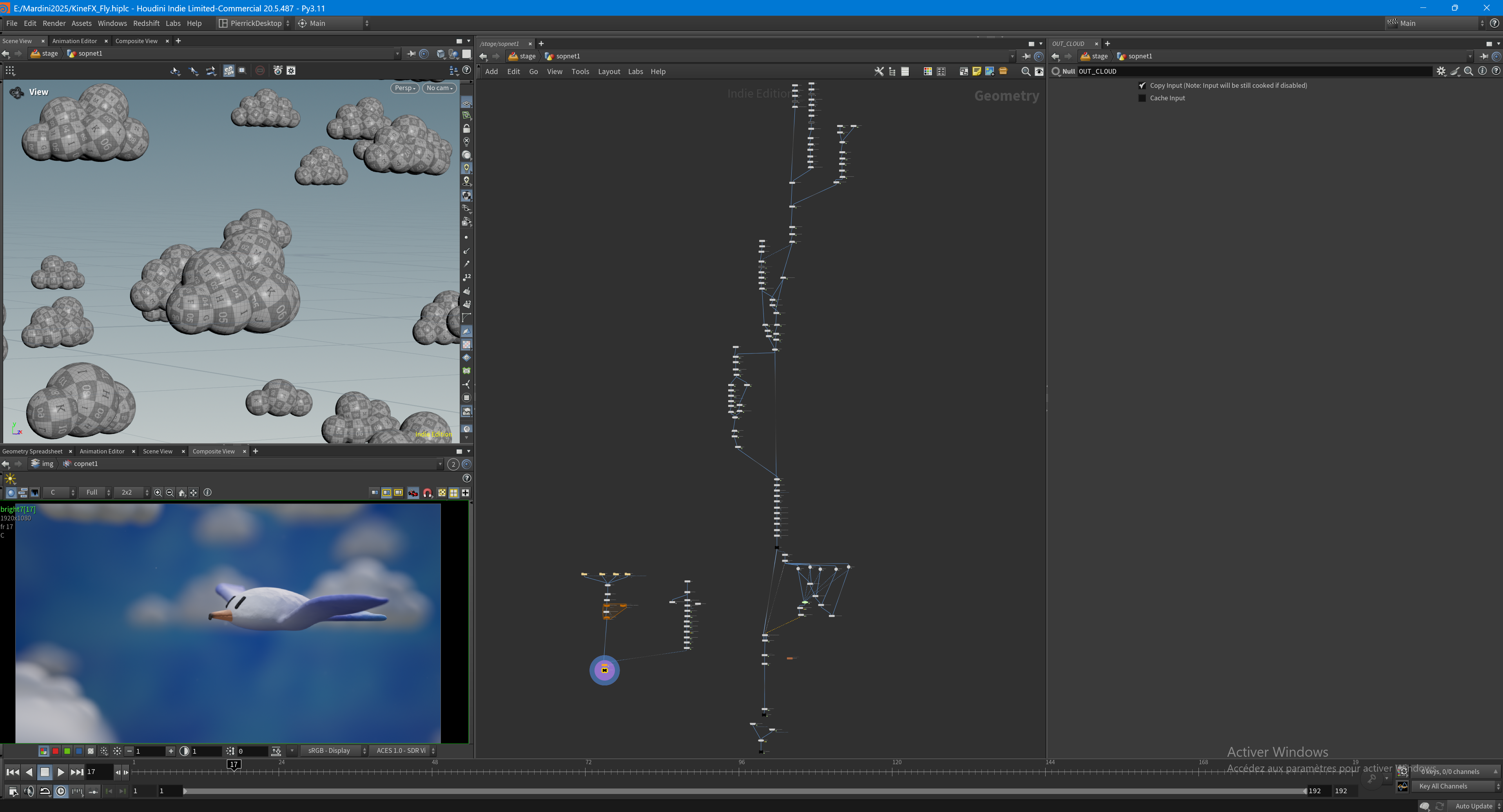Image resolution: width=1503 pixels, height=812 pixels.
Task: Open the sRGB - Display dropdown
Action: [334, 751]
